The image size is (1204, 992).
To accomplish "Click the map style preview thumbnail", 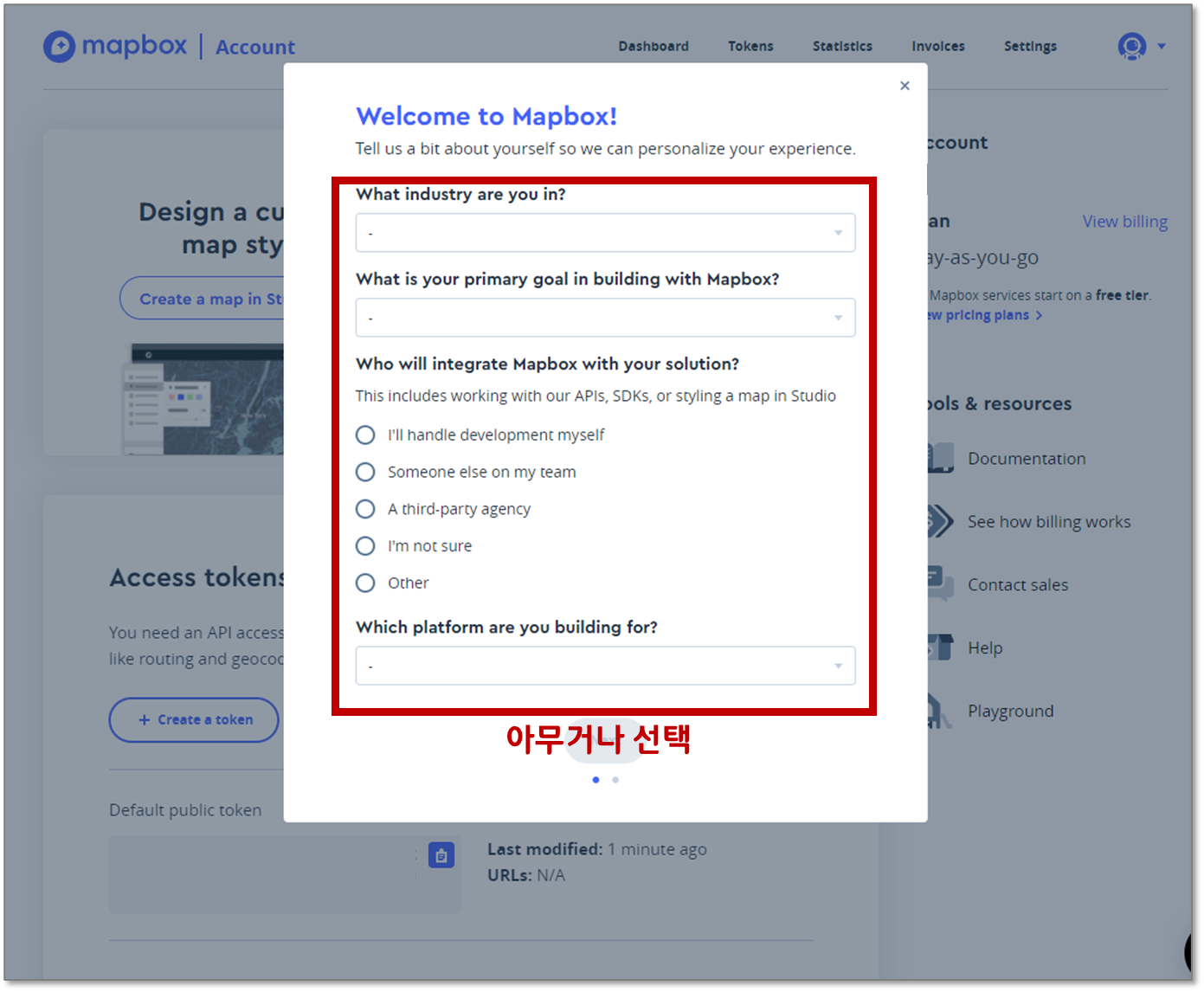I will coord(203,399).
